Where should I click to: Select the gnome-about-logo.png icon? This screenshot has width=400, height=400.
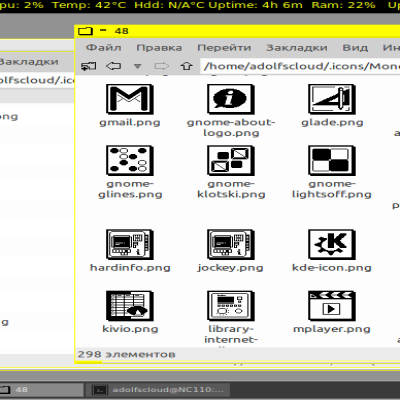(231, 99)
